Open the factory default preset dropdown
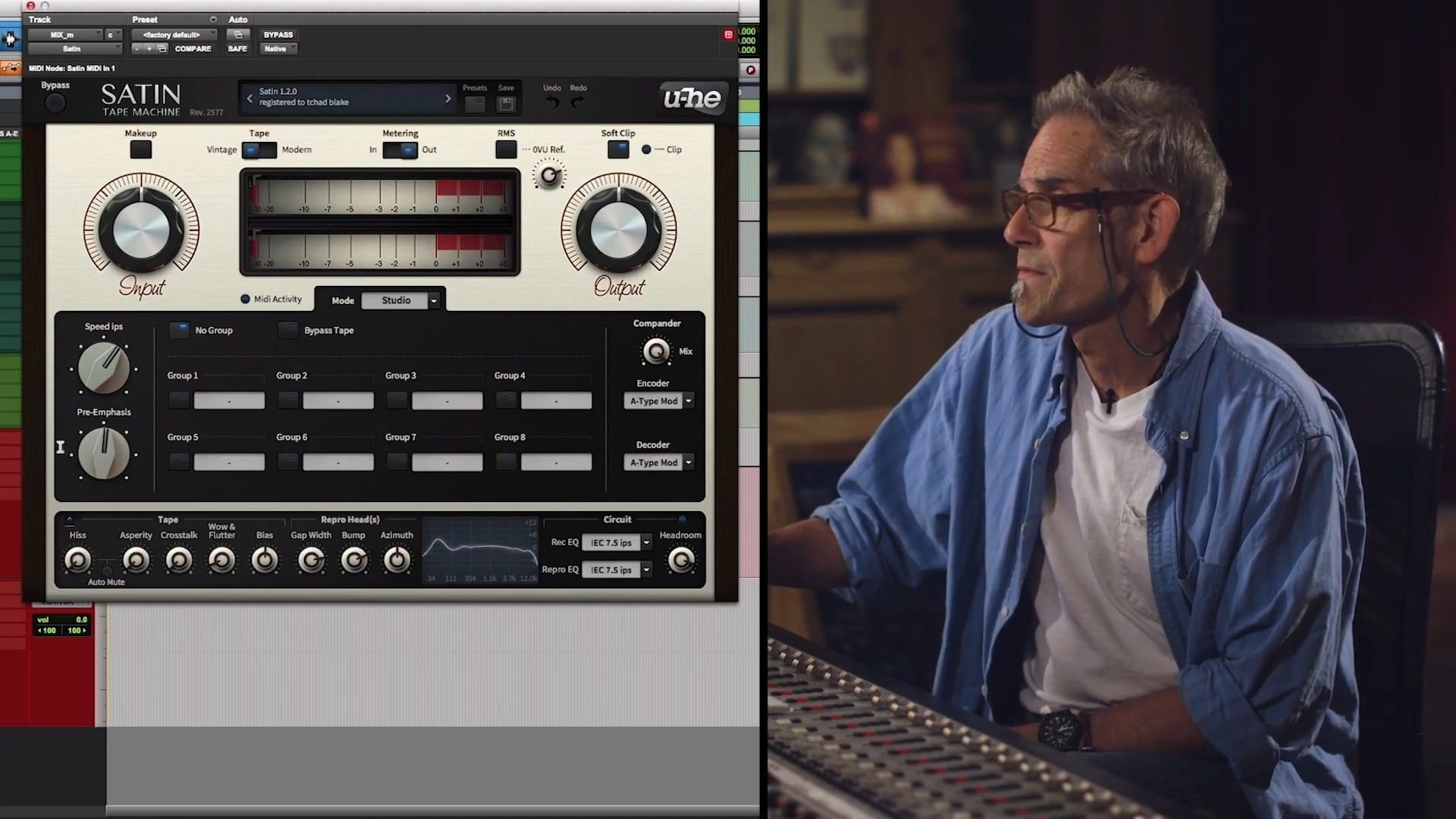The image size is (1456, 819). [x=174, y=35]
